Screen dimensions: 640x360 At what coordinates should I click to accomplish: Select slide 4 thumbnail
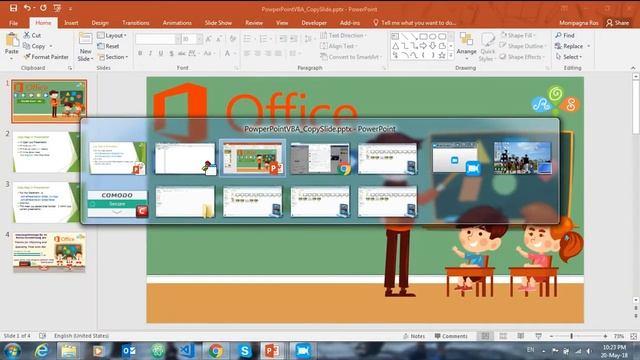pos(49,252)
